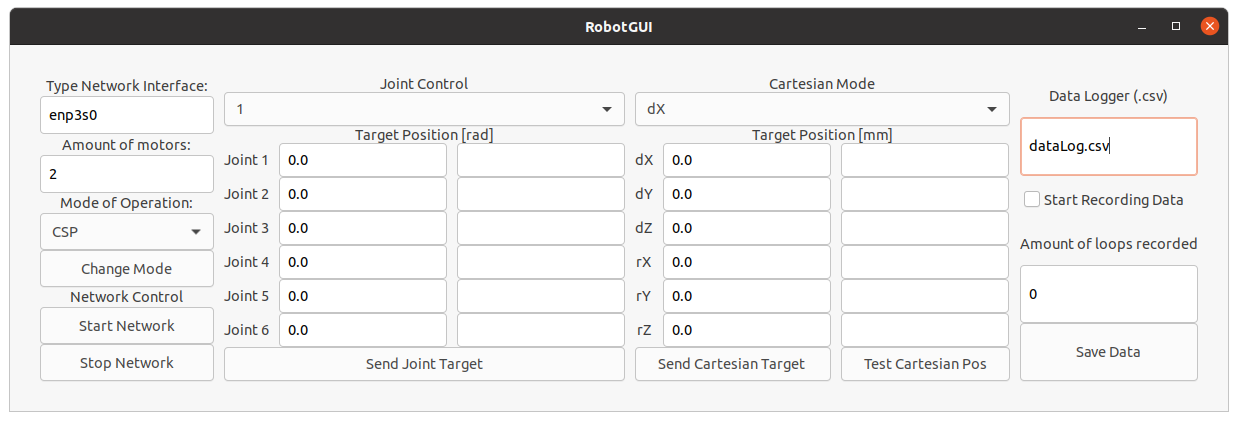Close the RobotGUI window
This screenshot has width=1238, height=421.
(x=1209, y=26)
